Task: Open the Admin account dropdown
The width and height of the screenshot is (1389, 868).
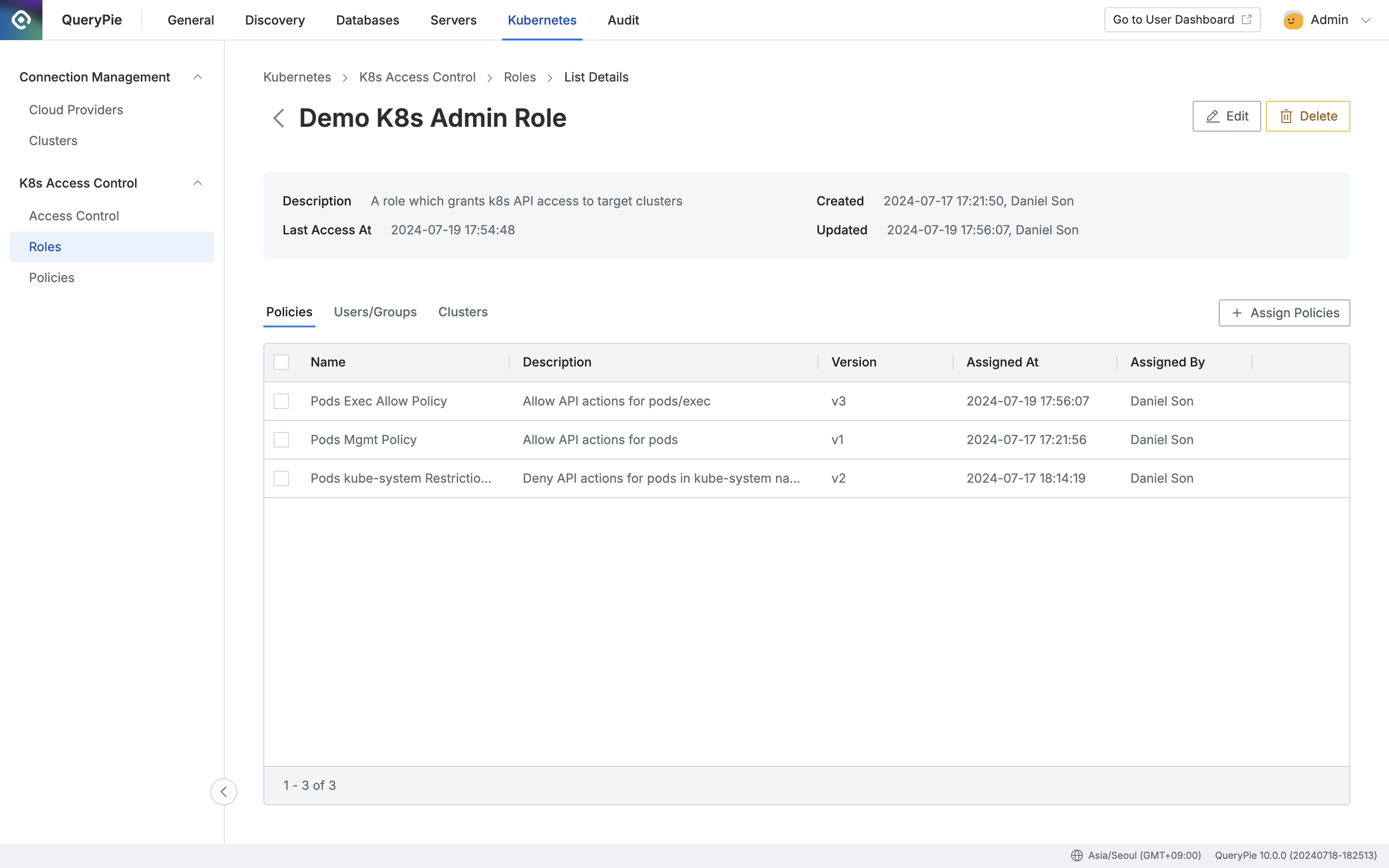Action: [1368, 19]
